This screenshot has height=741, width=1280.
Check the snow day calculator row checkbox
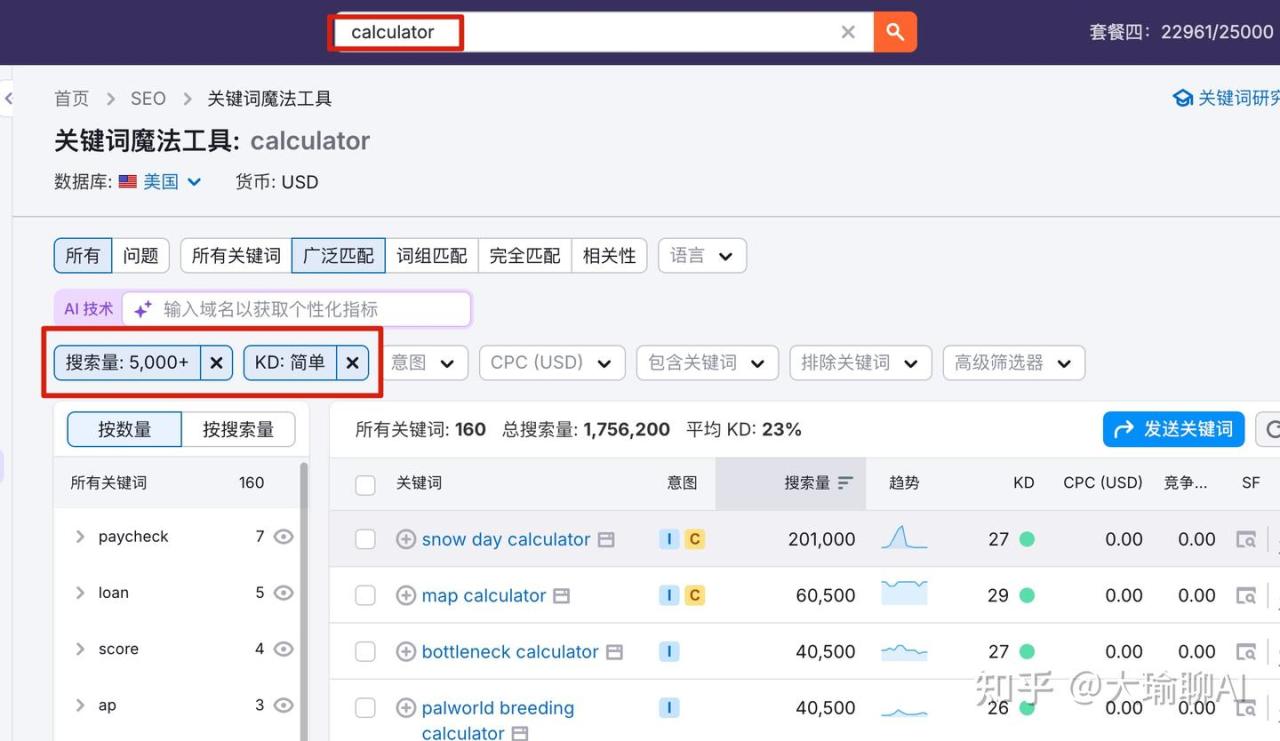pos(366,540)
